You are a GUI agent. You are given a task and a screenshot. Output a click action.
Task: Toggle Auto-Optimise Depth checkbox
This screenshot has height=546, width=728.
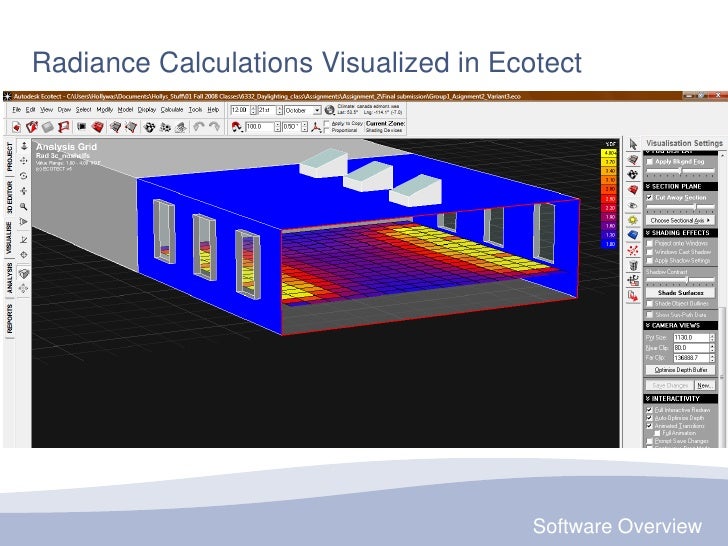point(650,418)
